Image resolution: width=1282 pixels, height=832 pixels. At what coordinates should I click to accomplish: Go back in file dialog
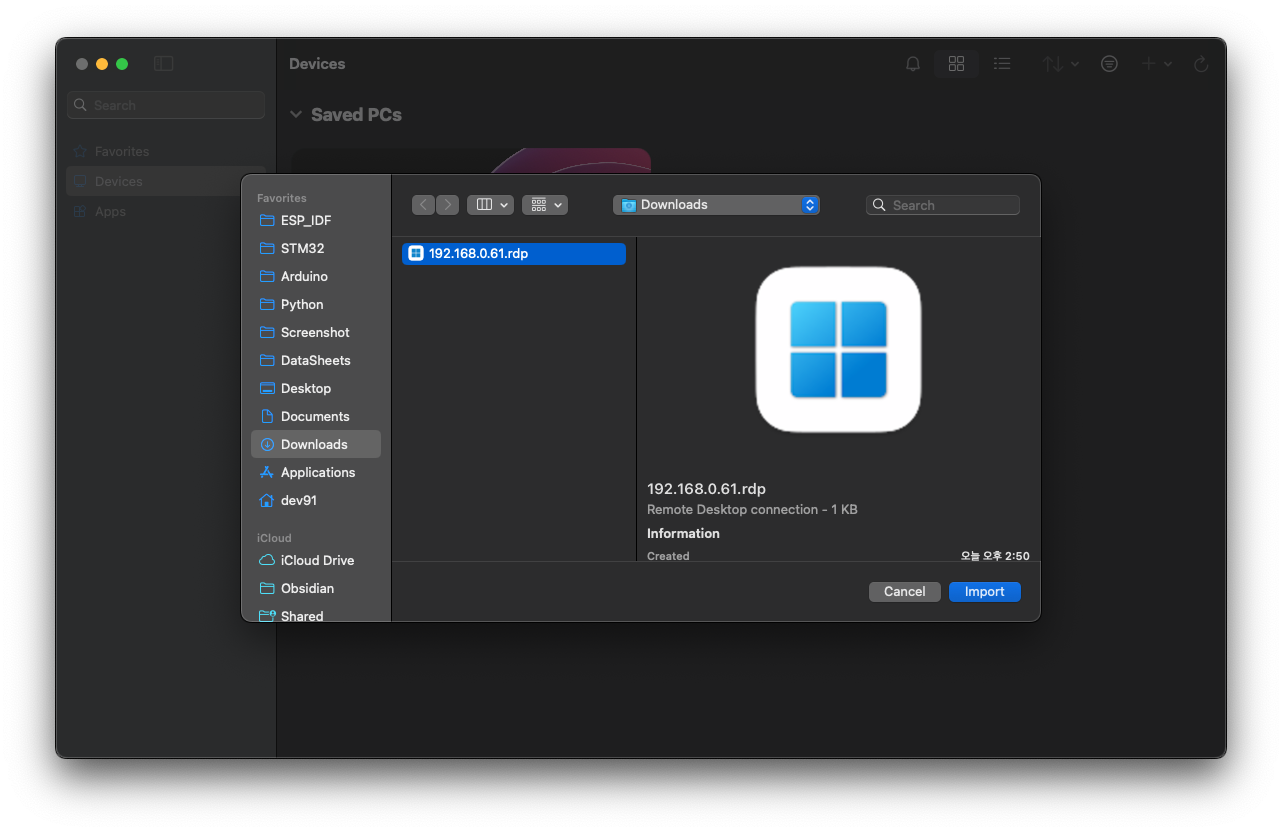[423, 205]
